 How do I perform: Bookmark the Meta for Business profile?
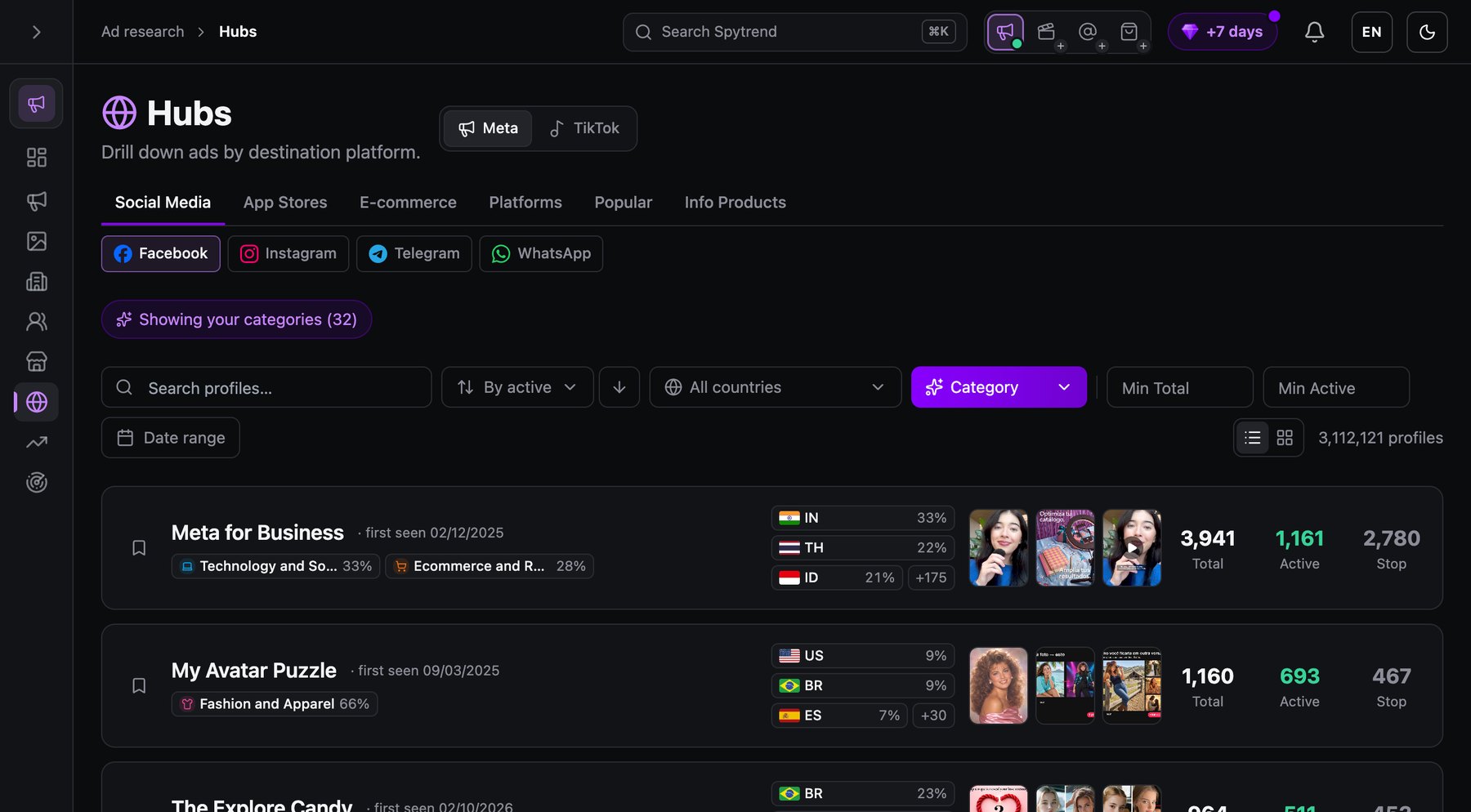tap(139, 547)
